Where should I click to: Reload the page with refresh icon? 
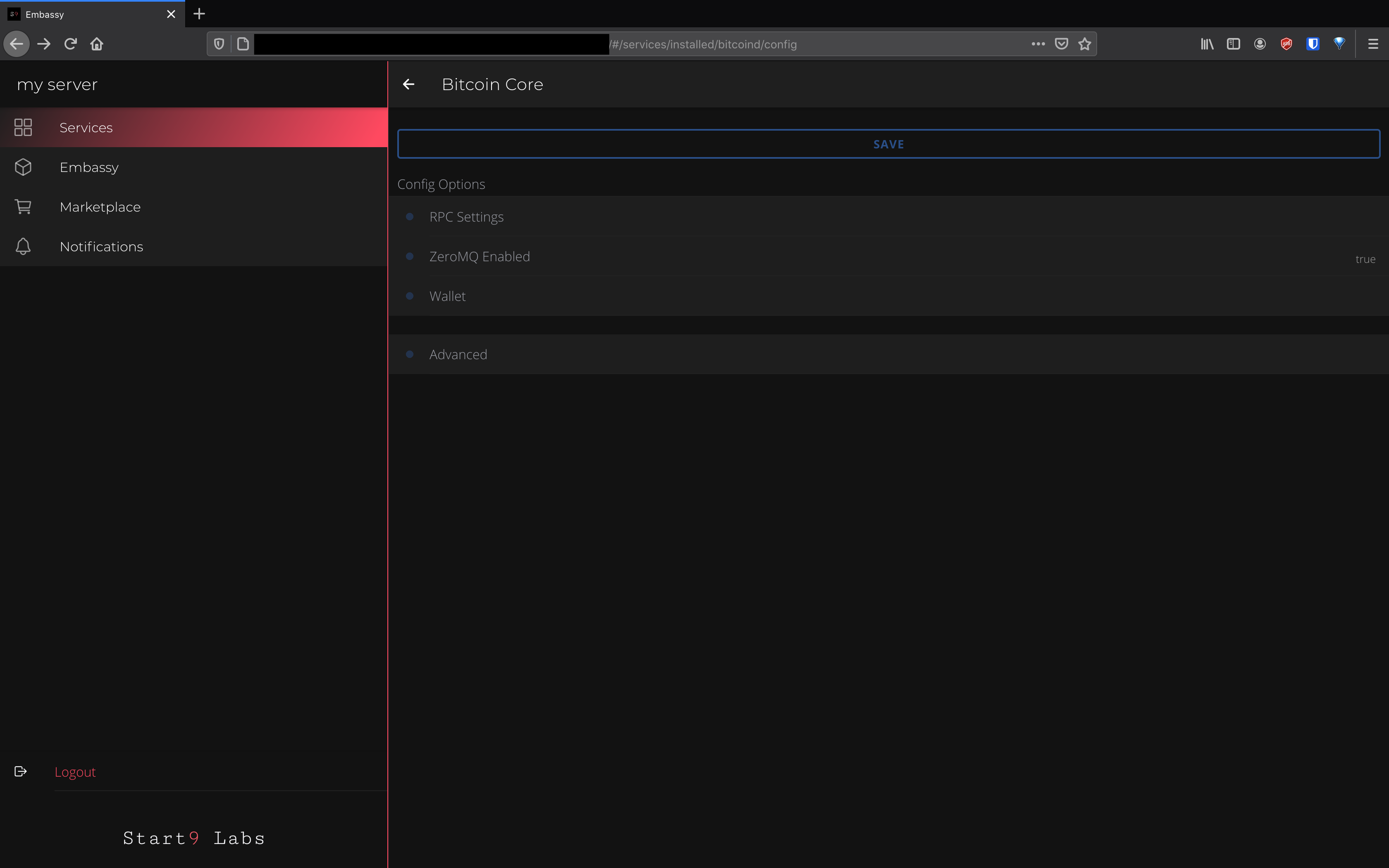click(71, 44)
